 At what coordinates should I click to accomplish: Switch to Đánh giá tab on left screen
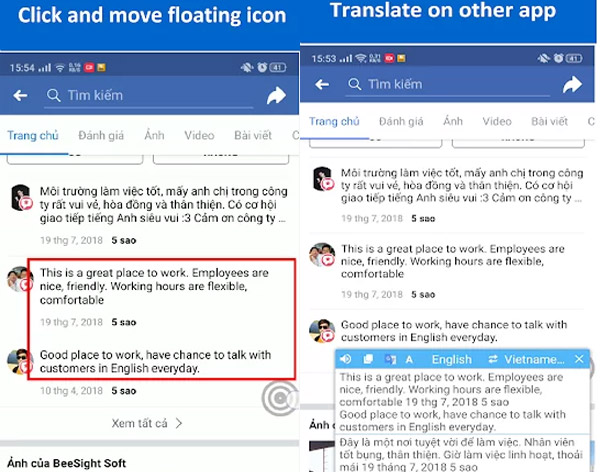pyautogui.click(x=101, y=136)
